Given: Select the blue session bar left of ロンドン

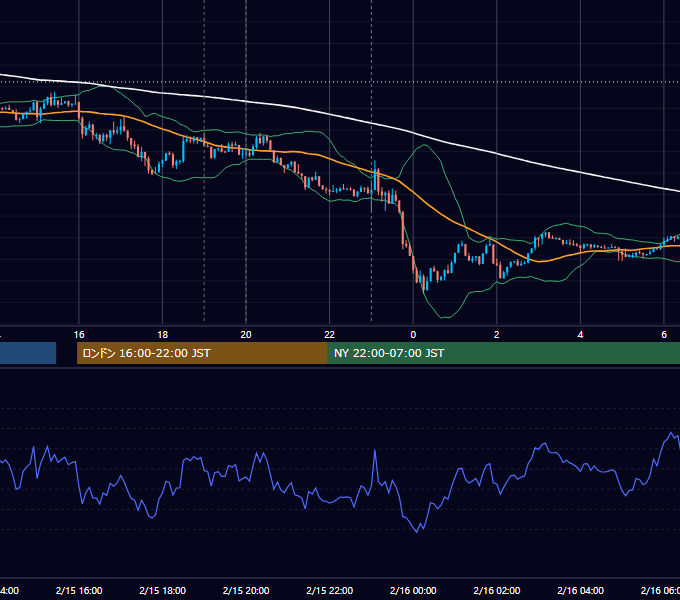Looking at the screenshot, I should click(x=28, y=353).
